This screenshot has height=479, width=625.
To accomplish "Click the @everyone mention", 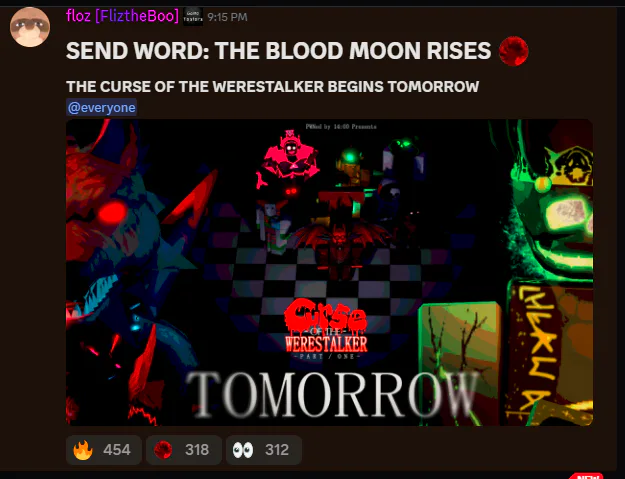I will click(102, 108).
